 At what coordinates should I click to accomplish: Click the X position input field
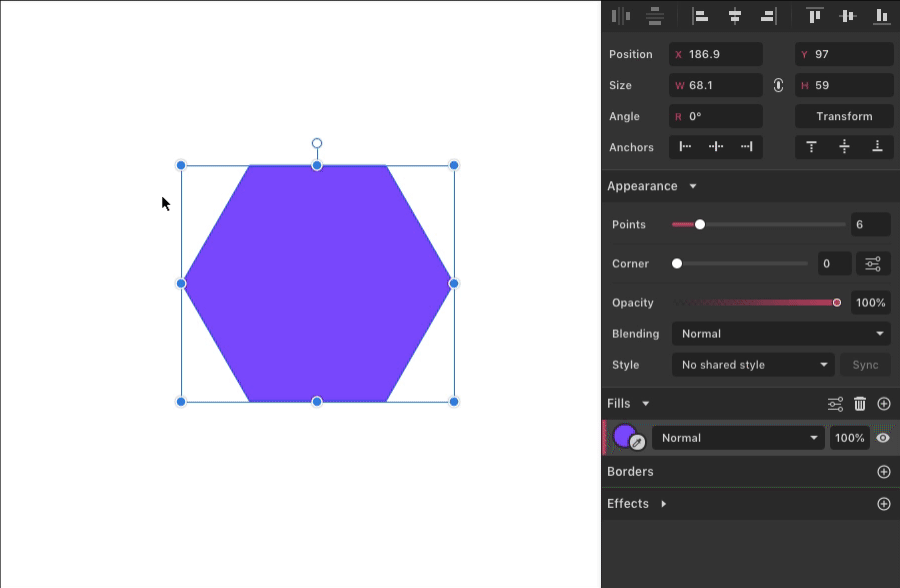tap(722, 55)
